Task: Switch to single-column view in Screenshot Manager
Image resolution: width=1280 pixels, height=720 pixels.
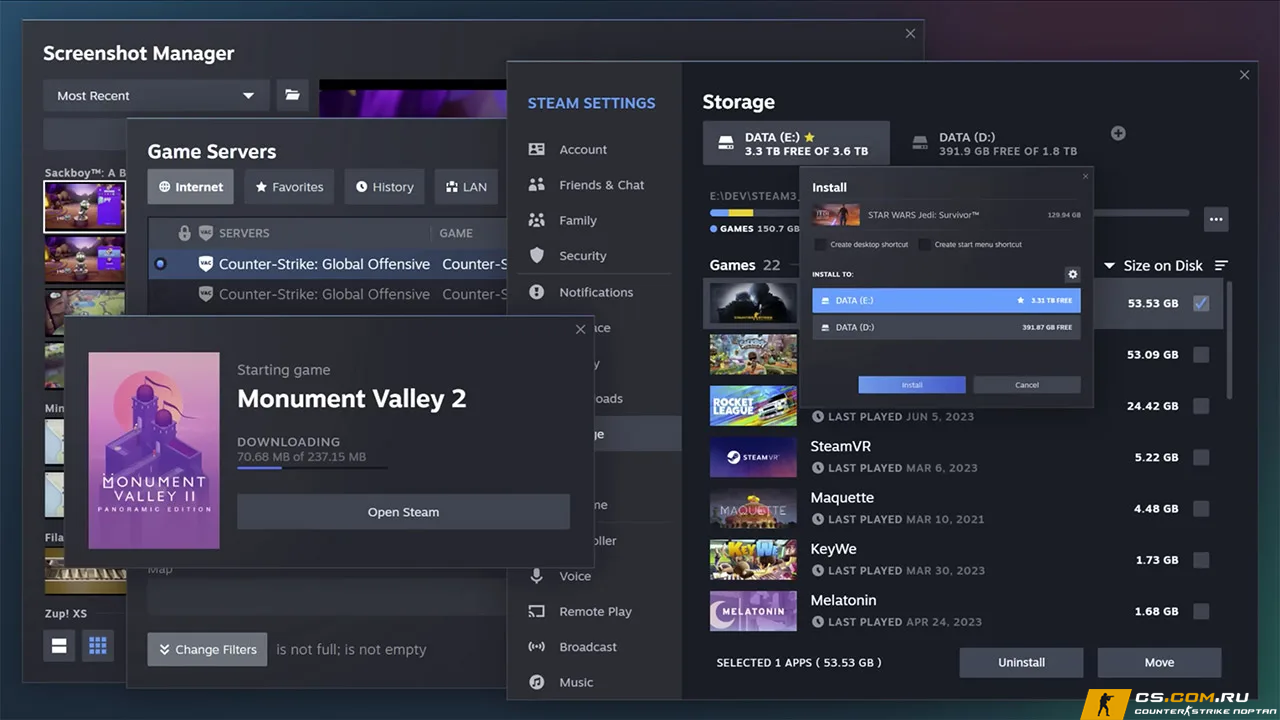Action: [59, 646]
